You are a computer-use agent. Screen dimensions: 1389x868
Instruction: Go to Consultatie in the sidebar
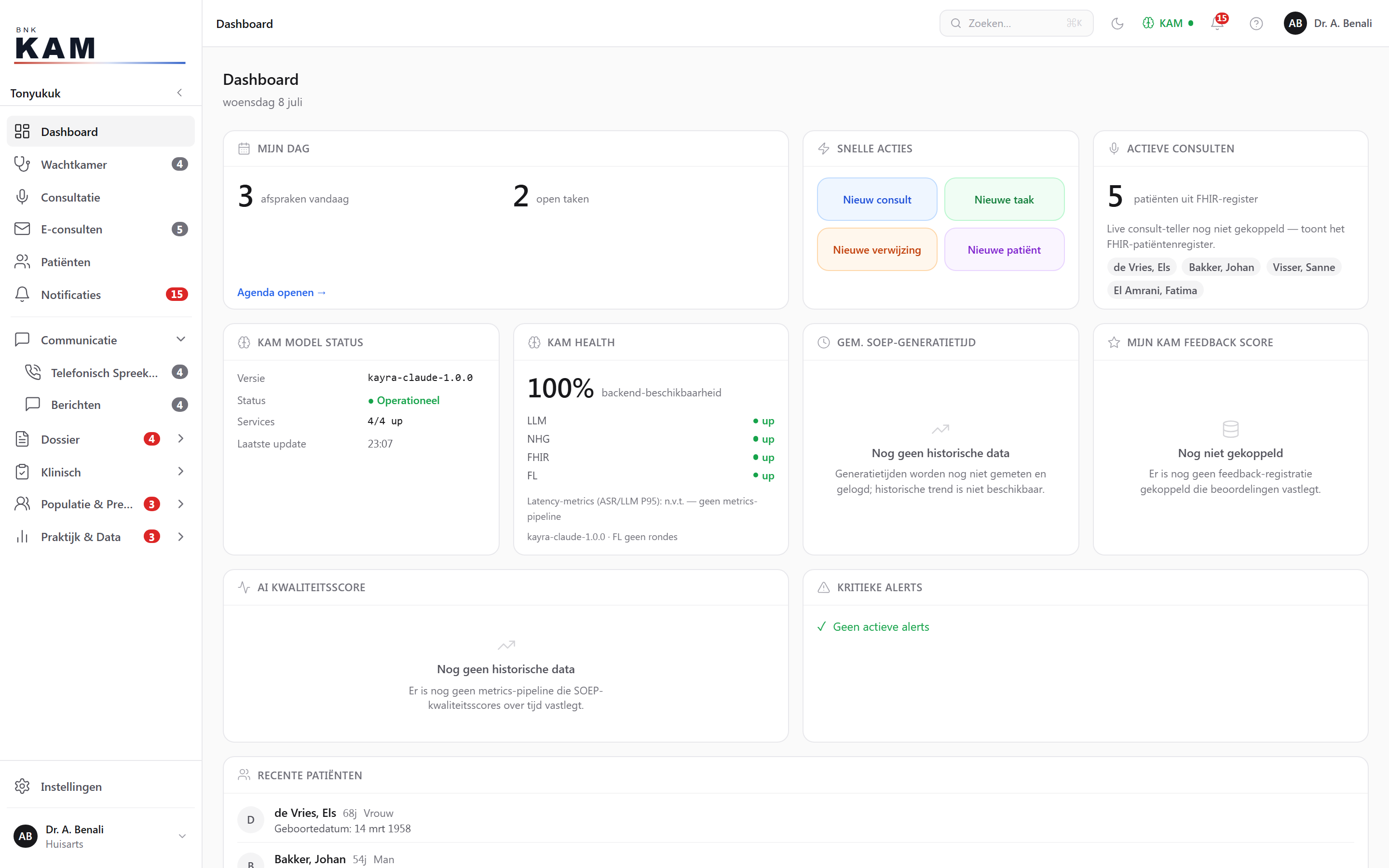100,197
